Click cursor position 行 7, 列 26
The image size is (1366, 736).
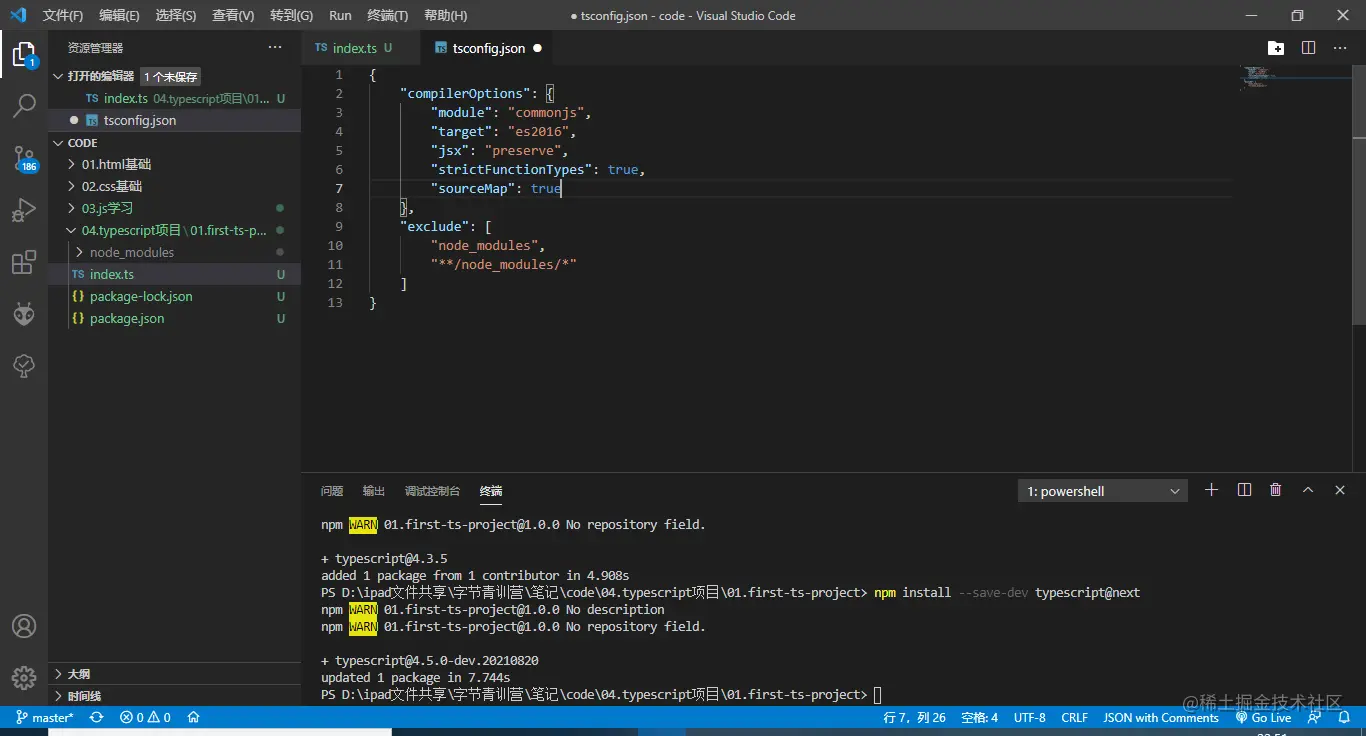tap(914, 717)
